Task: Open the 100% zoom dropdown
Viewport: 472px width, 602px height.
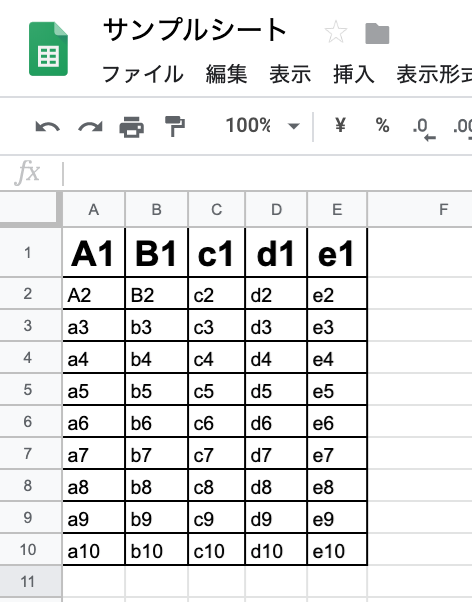Action: pos(262,126)
